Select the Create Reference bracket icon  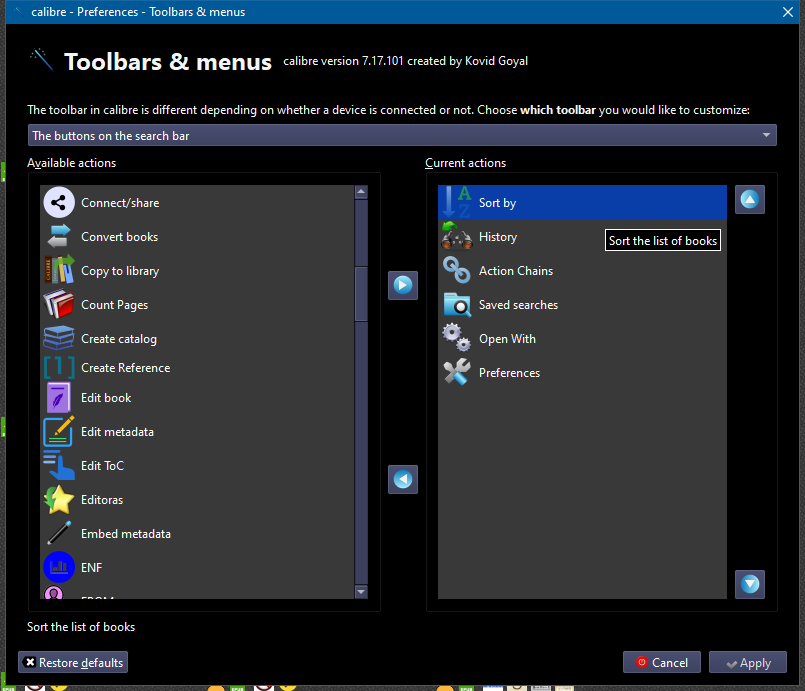(59, 368)
